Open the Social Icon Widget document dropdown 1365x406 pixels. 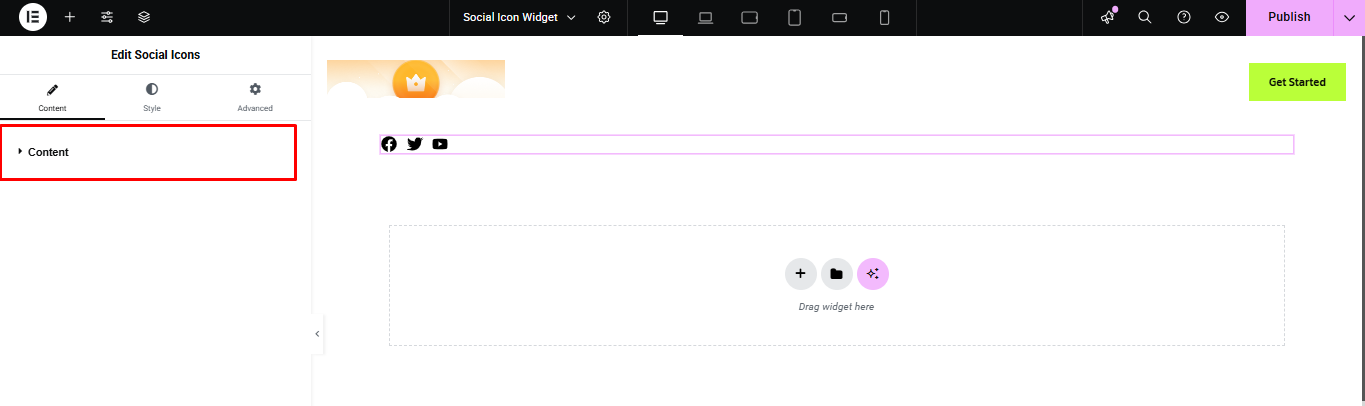pos(519,17)
